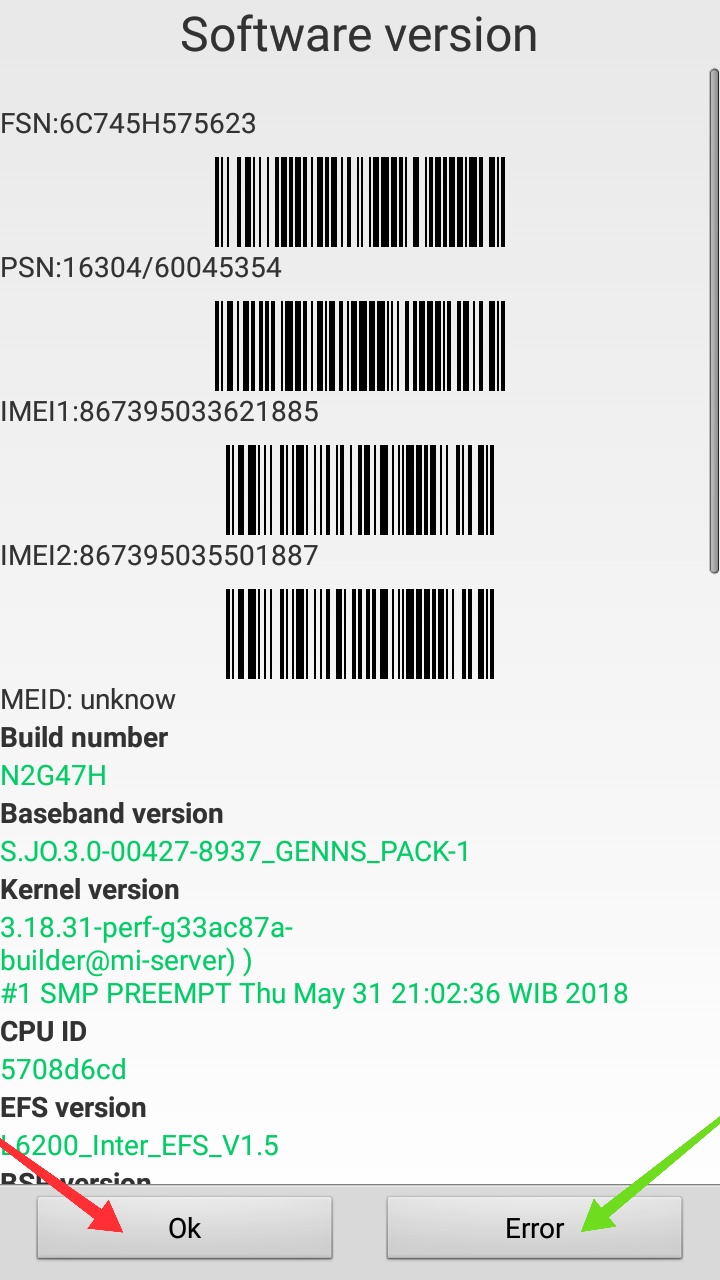Tap the IMEI1 barcode image
Screen dimensions: 720x1280
coord(360,490)
